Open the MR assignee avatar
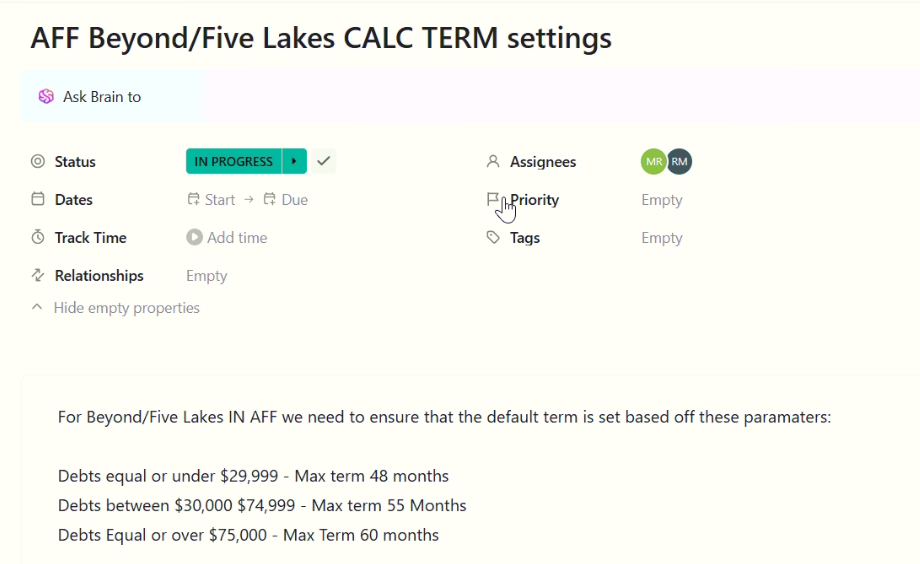This screenshot has height=564, width=920. pyautogui.click(x=653, y=161)
